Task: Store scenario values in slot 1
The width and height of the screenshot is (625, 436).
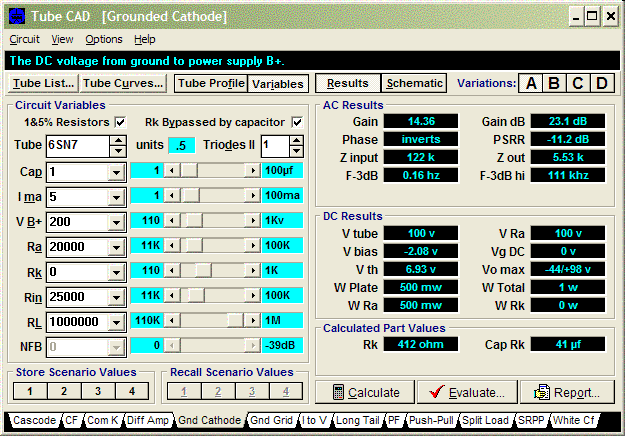Action: 30,391
